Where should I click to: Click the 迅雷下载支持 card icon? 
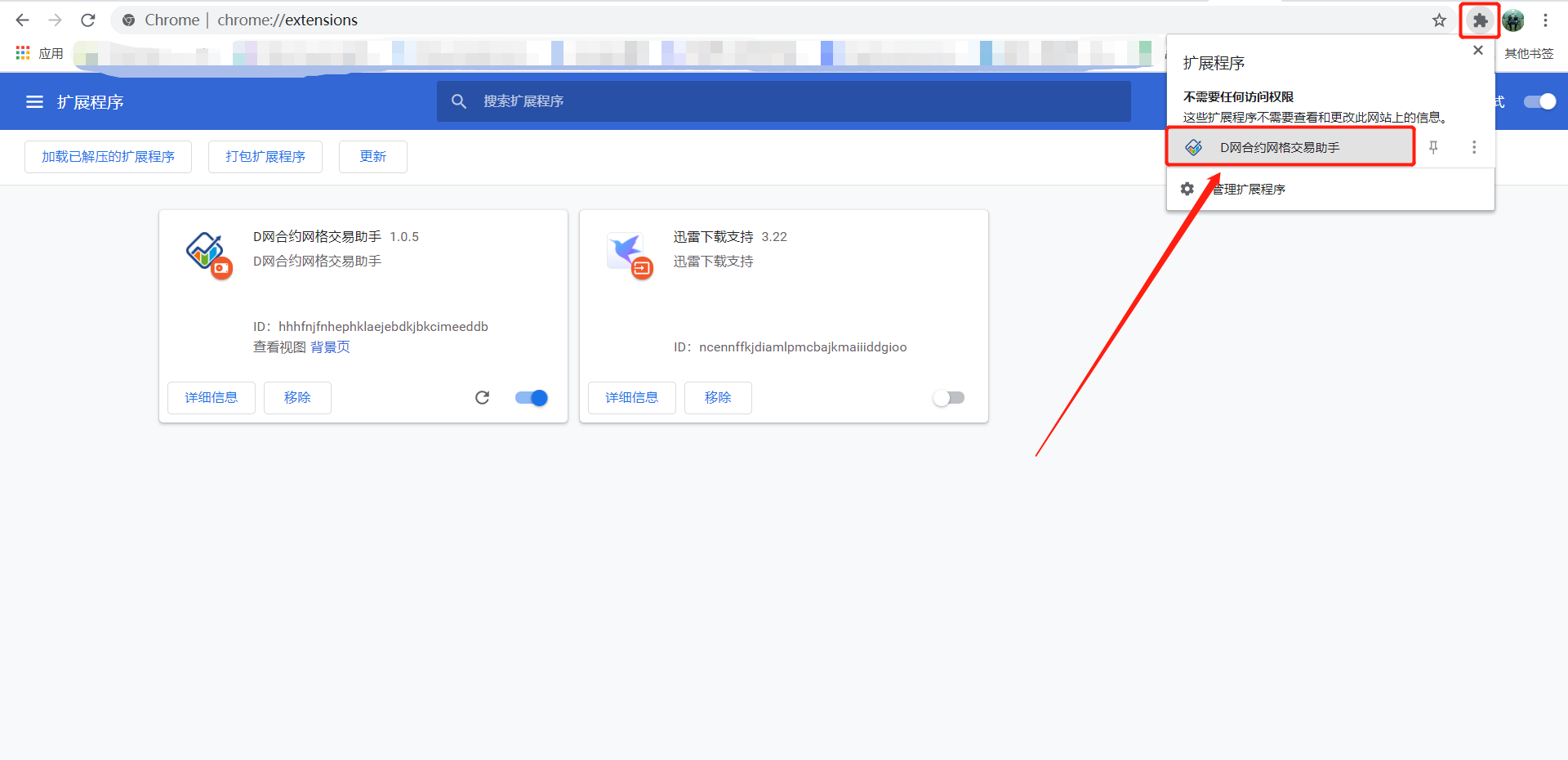click(629, 255)
